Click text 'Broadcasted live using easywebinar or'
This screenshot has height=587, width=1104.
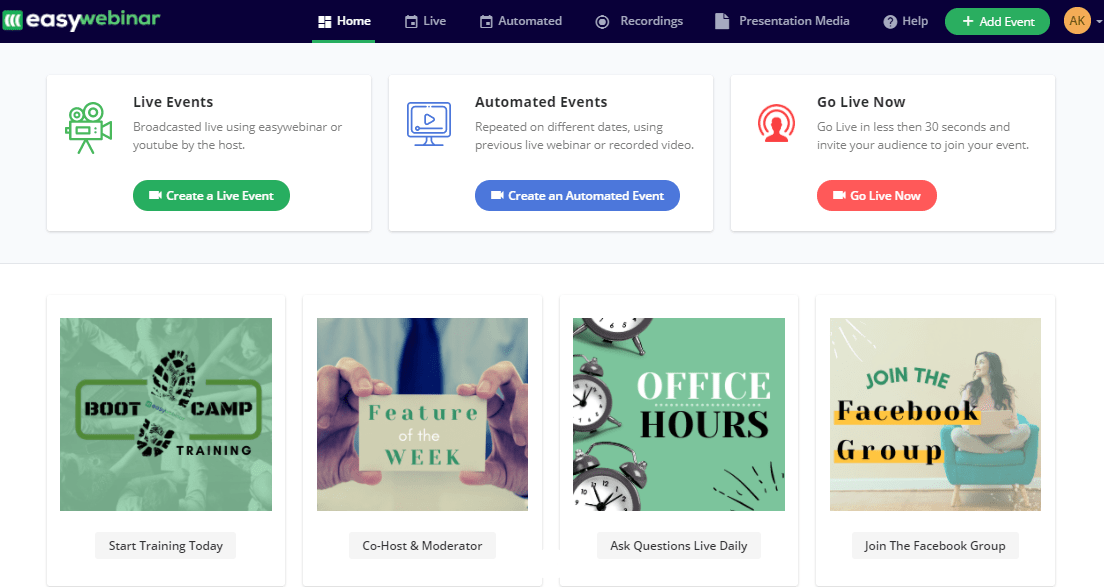237,127
